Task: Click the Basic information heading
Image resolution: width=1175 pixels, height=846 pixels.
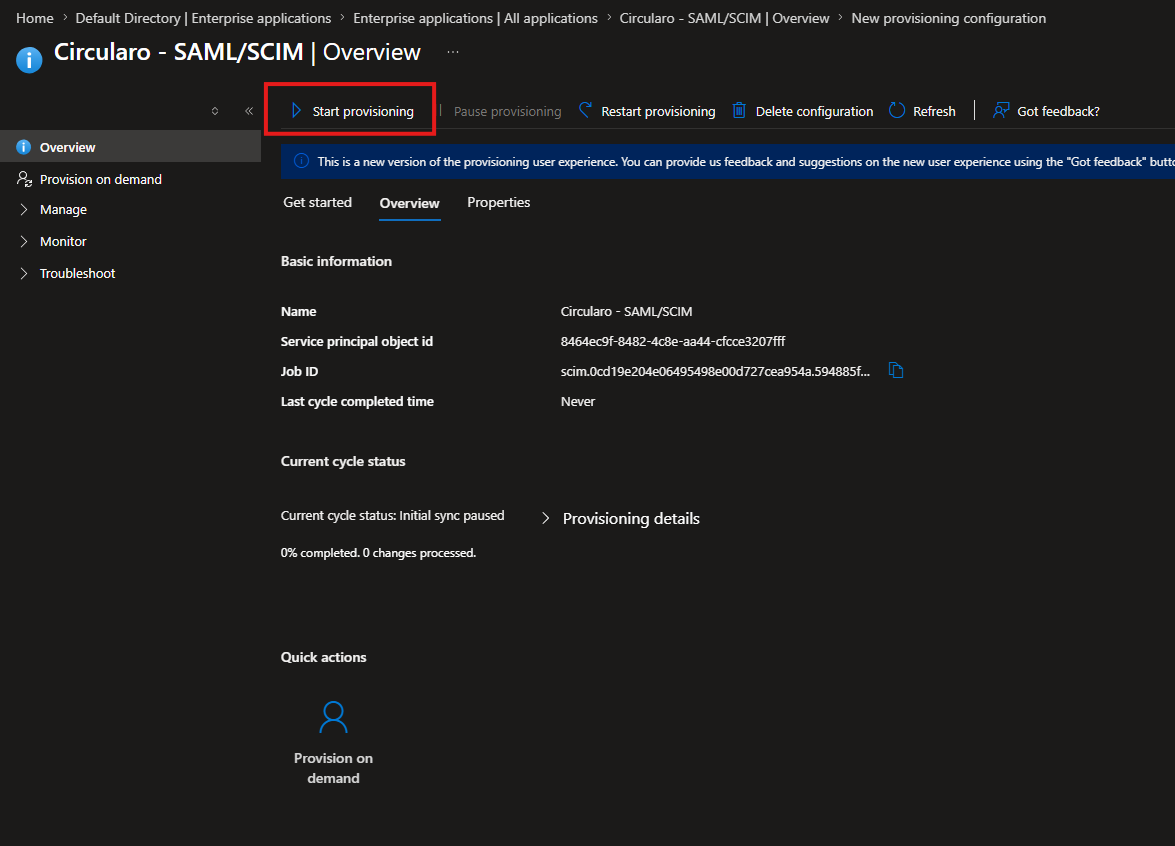Action: 336,262
